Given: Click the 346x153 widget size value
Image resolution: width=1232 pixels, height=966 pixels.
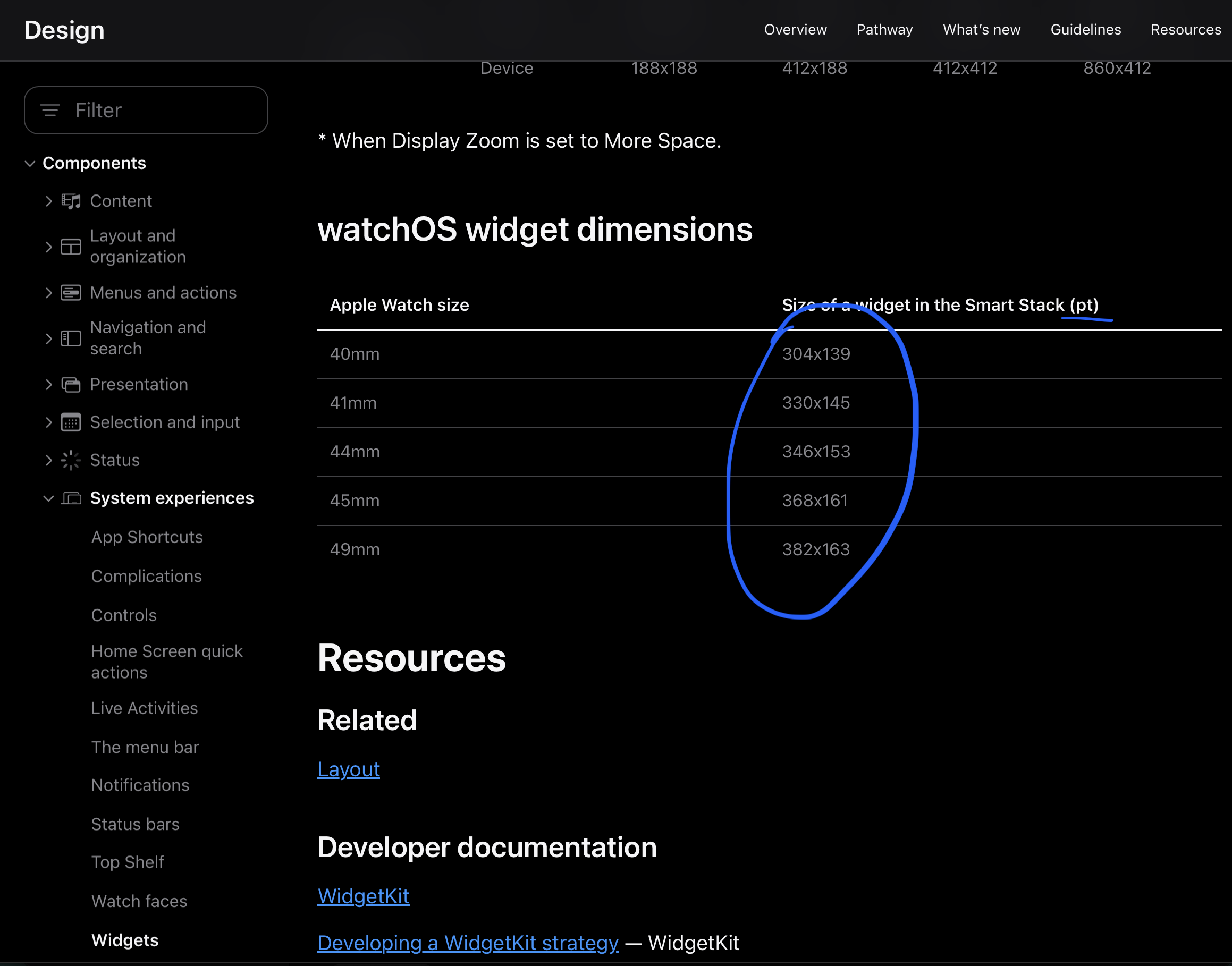Looking at the screenshot, I should (816, 452).
